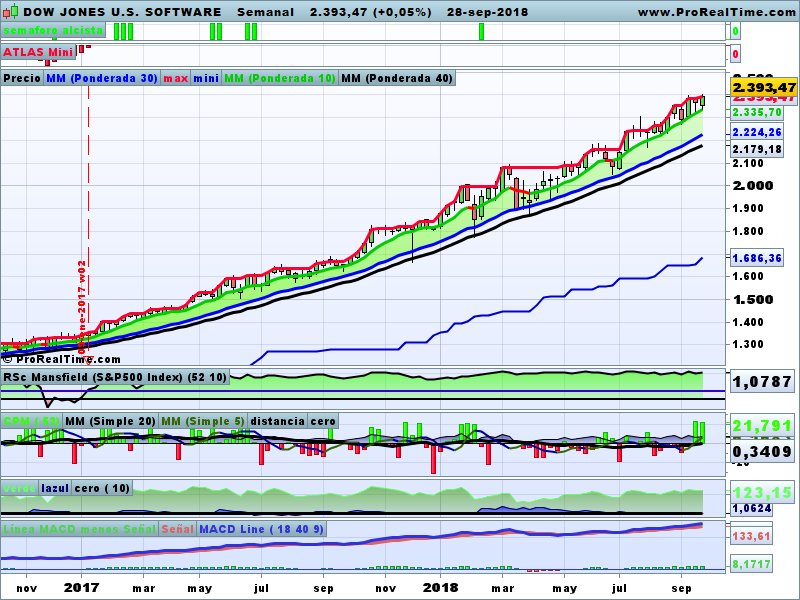Select the MM (Ponderada 40) legend label
The width and height of the screenshot is (800, 600).
[396, 78]
